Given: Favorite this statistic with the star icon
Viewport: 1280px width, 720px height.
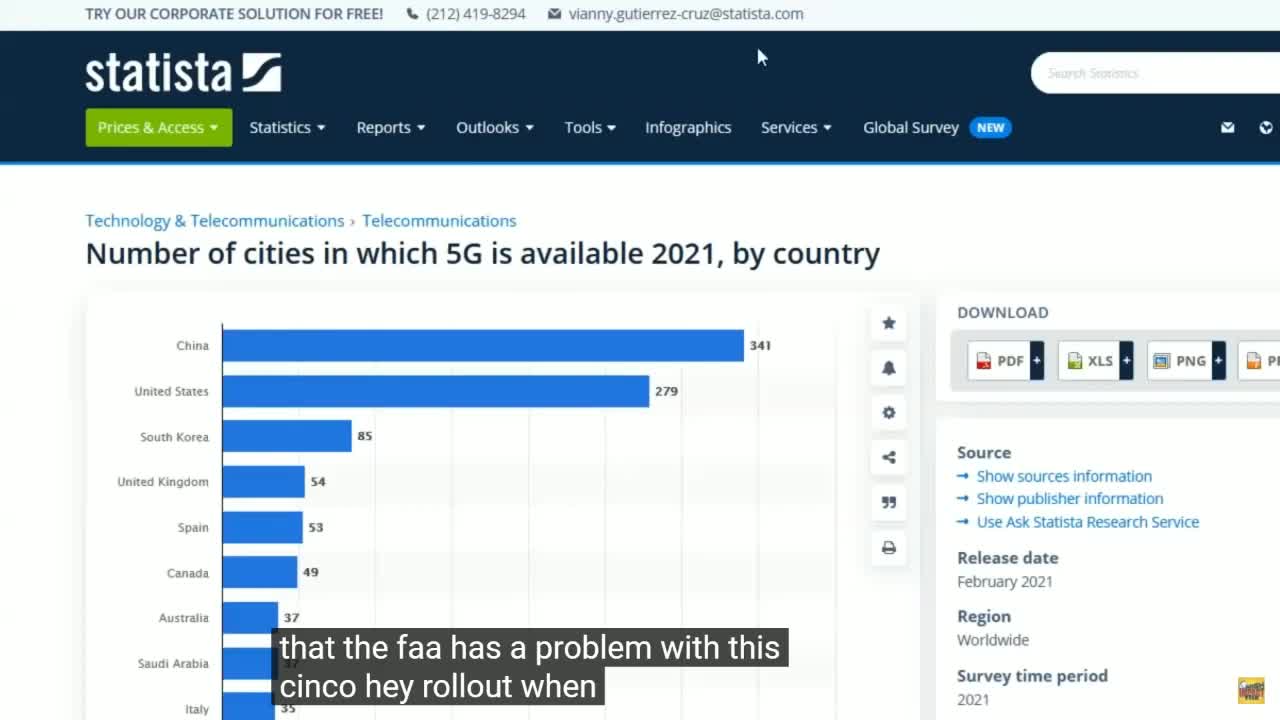Looking at the screenshot, I should 888,323.
